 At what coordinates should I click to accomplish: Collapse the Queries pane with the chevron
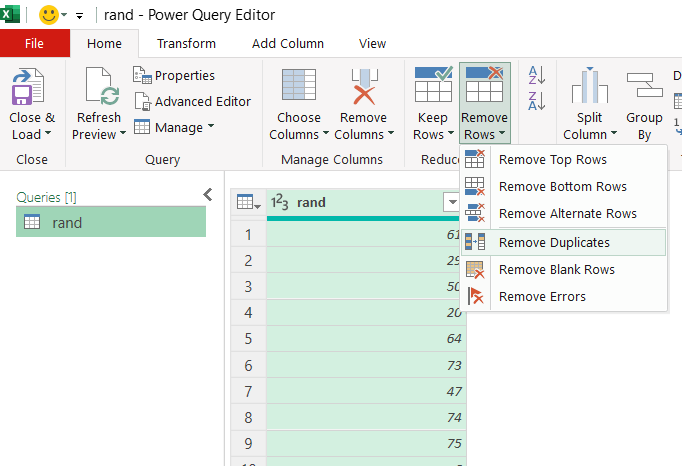(x=208, y=195)
